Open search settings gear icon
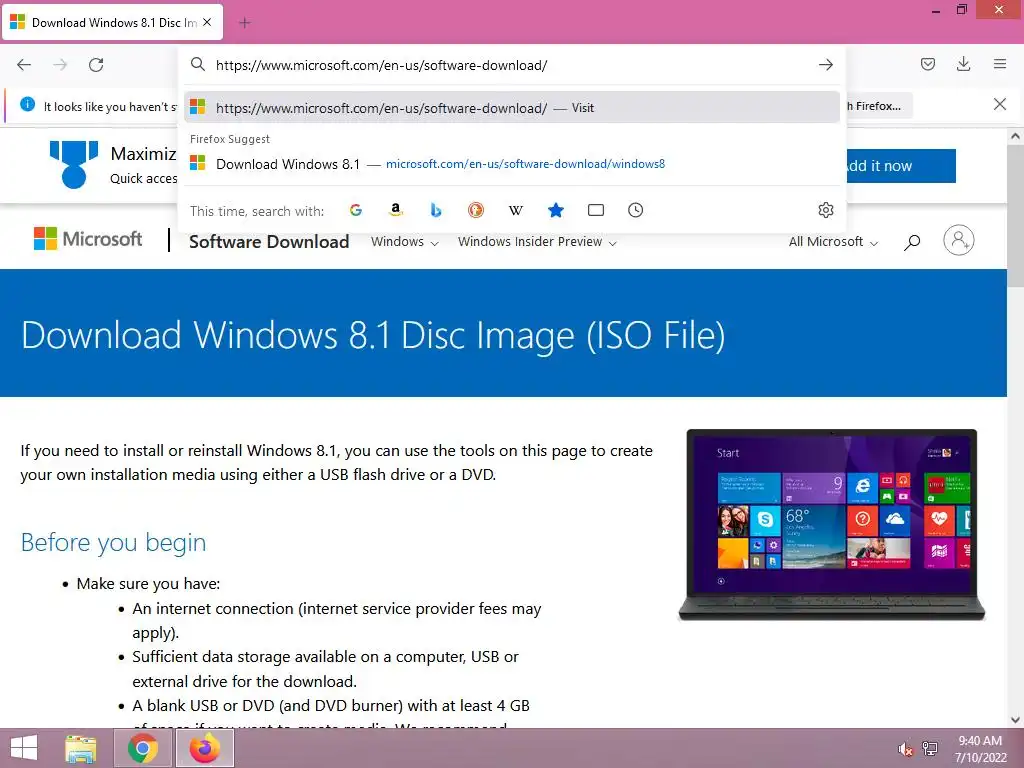1024x768 pixels. pyautogui.click(x=825, y=210)
